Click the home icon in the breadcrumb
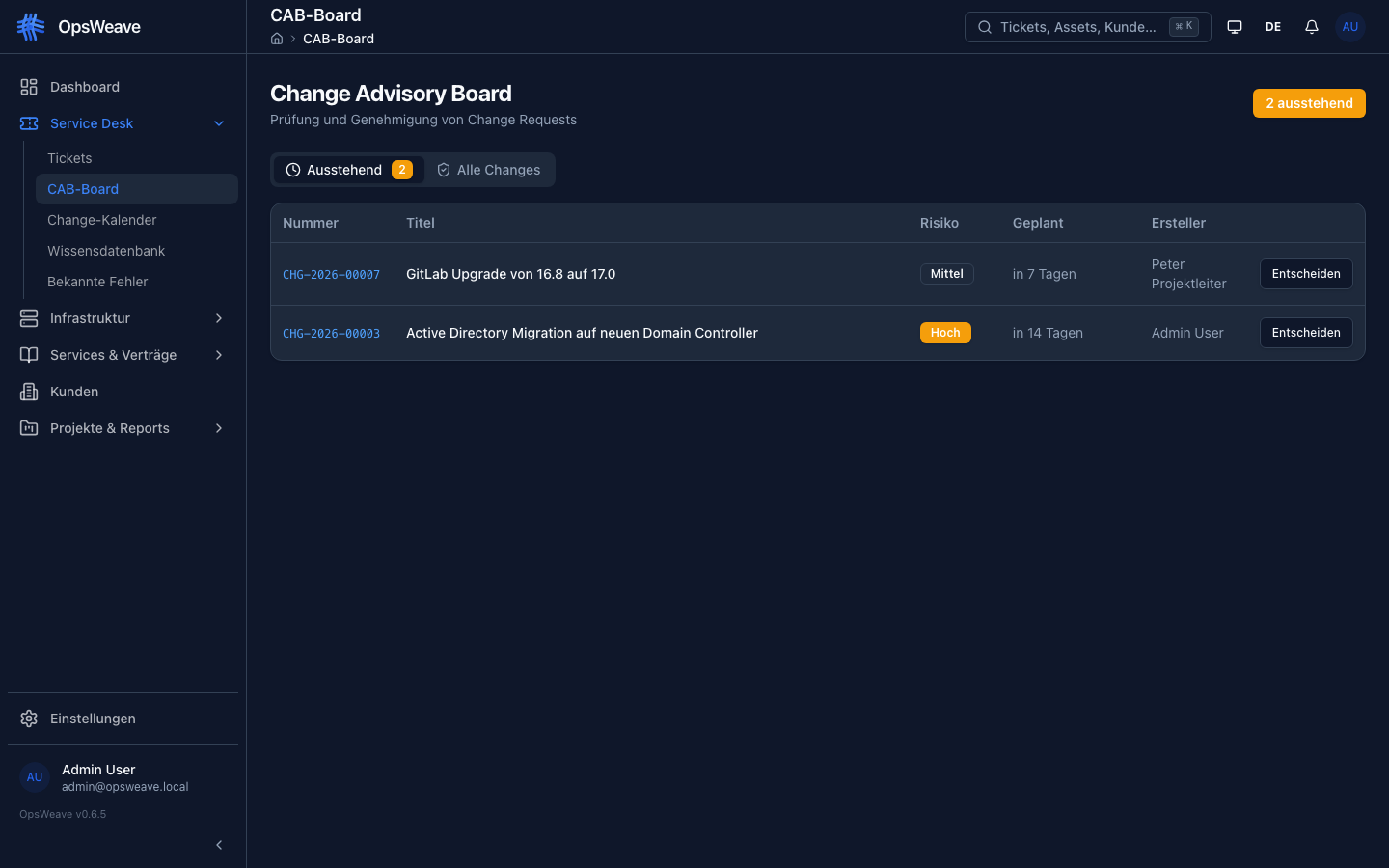This screenshot has height=868, width=1389. pyautogui.click(x=277, y=39)
